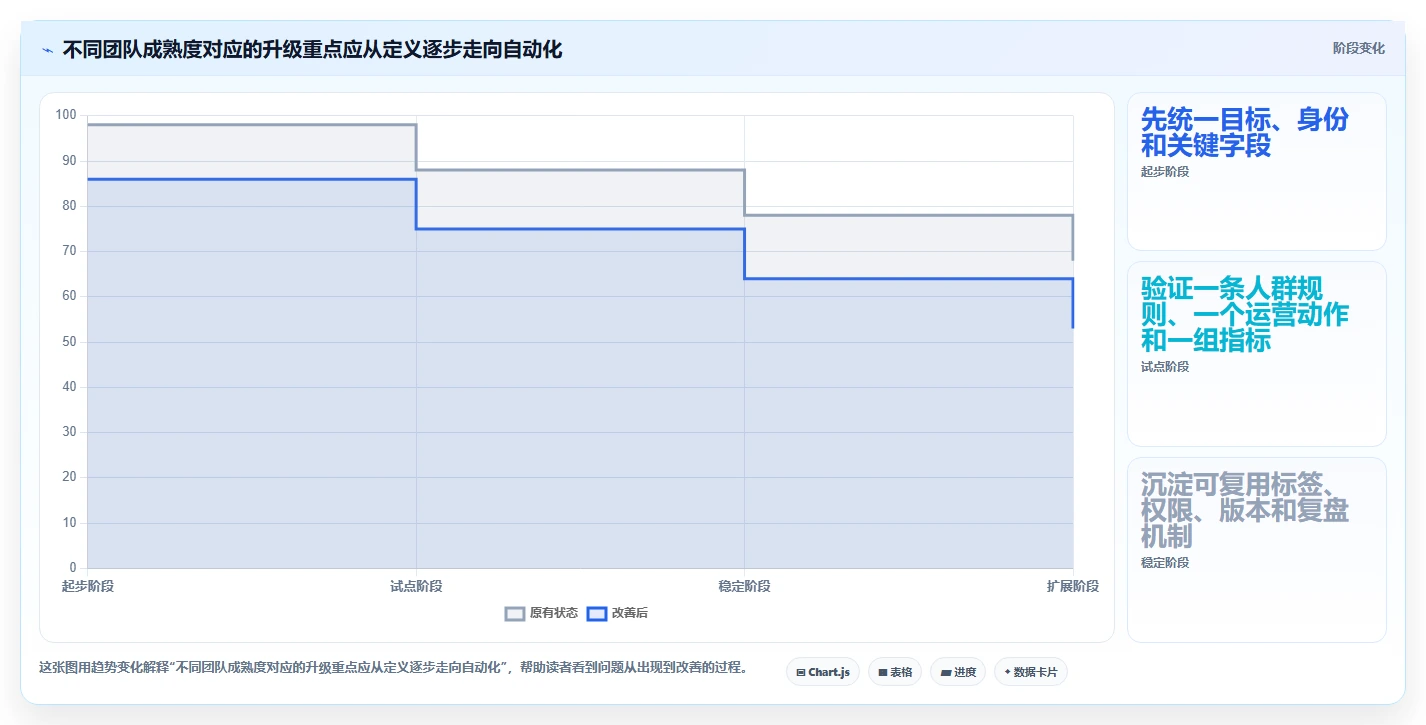This screenshot has height=725, width=1426.
Task: Select the 进度 tag chip
Action: [958, 672]
